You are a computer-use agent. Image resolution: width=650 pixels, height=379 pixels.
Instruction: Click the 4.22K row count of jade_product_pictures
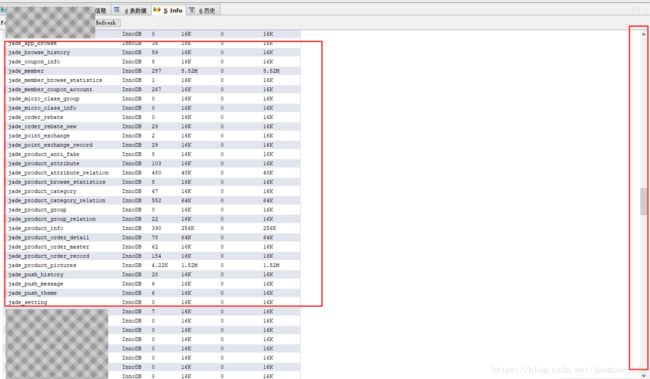click(x=160, y=265)
